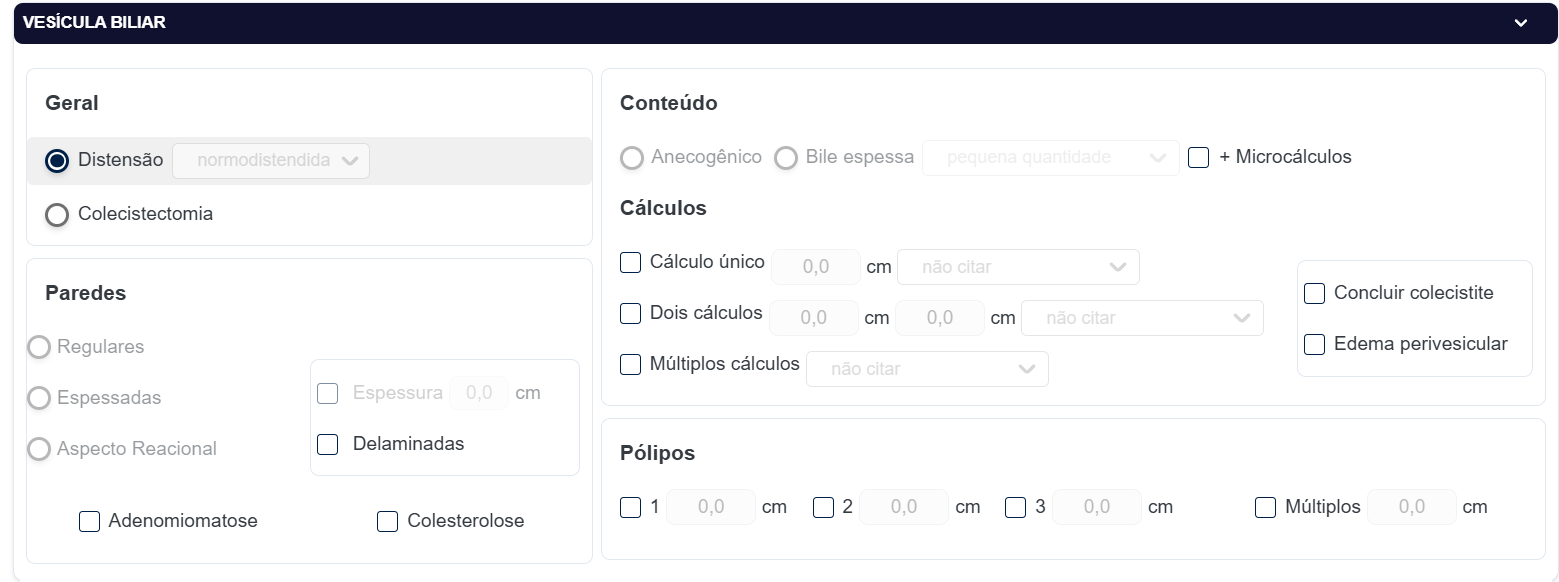Collapse the Vesícula Biliar section chevron
The image size is (1559, 582).
pos(1521,23)
